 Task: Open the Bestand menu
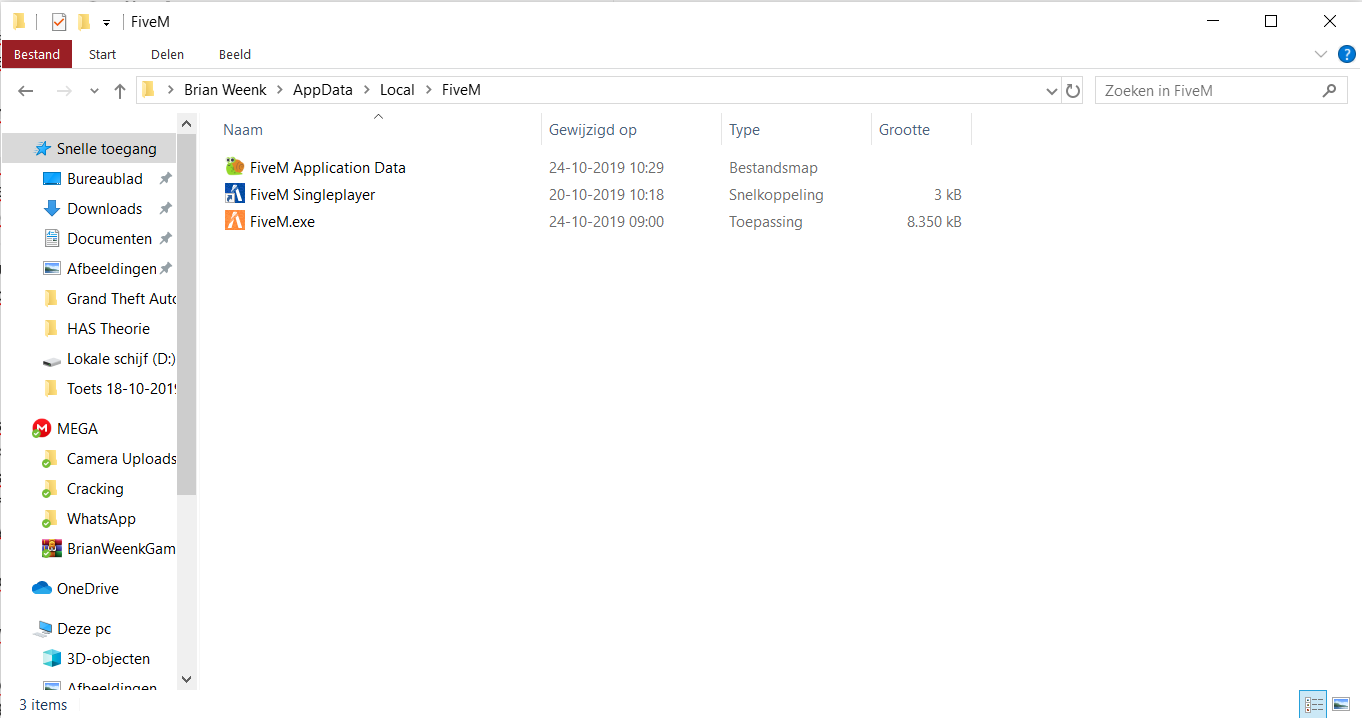pos(37,55)
